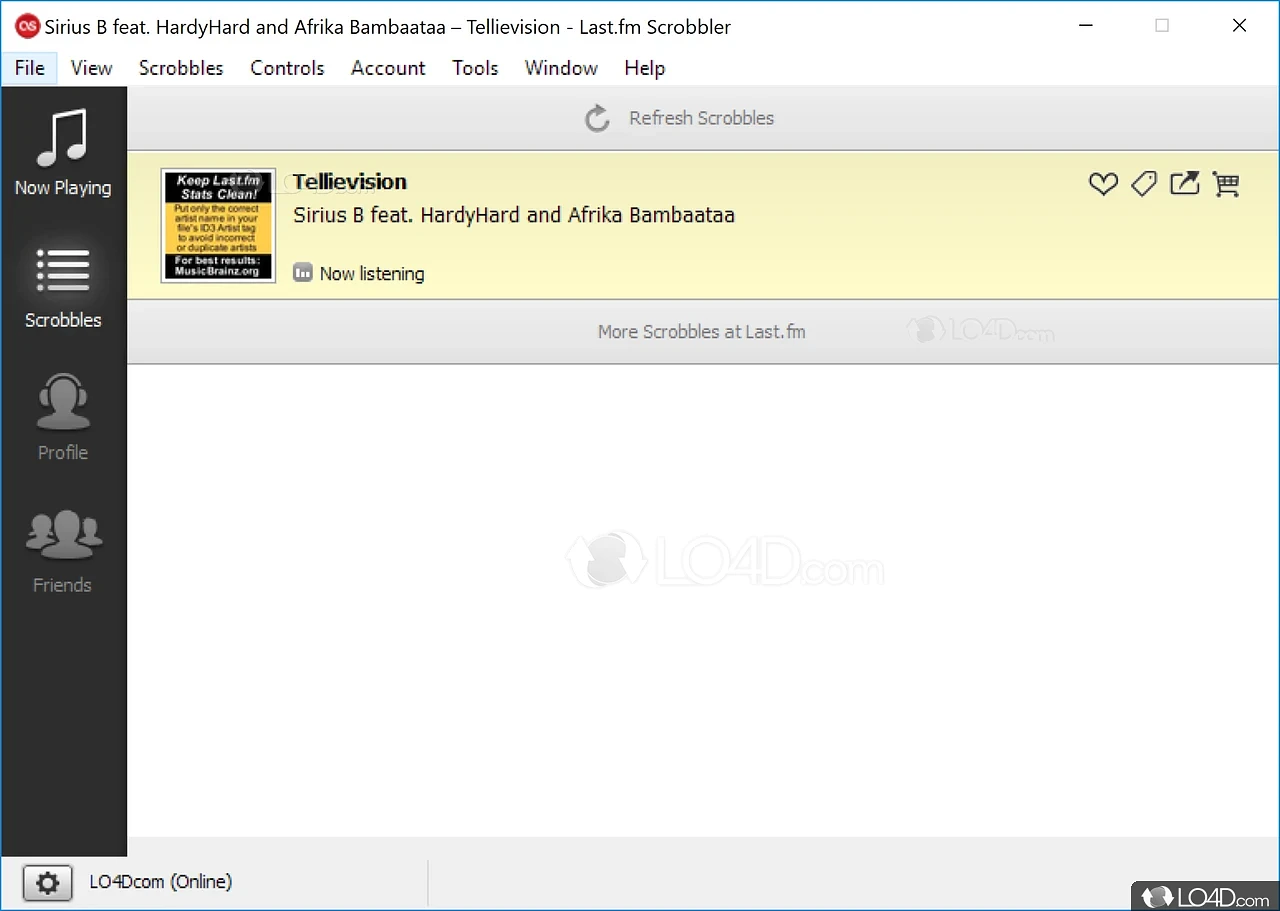Minimize the Last.fm Scrobbler window

tap(1085, 26)
